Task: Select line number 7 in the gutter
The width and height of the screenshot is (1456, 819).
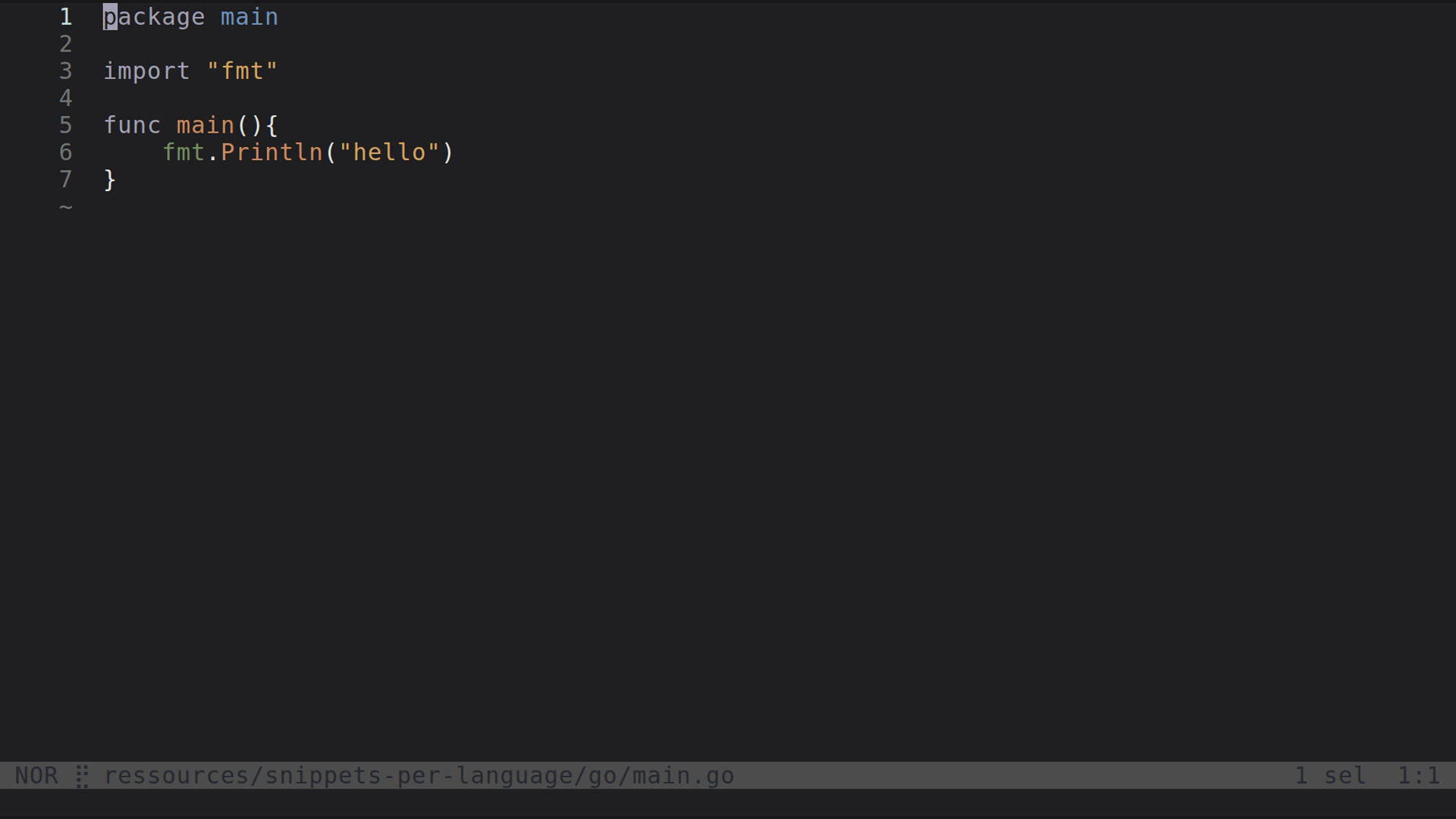Action: click(66, 180)
